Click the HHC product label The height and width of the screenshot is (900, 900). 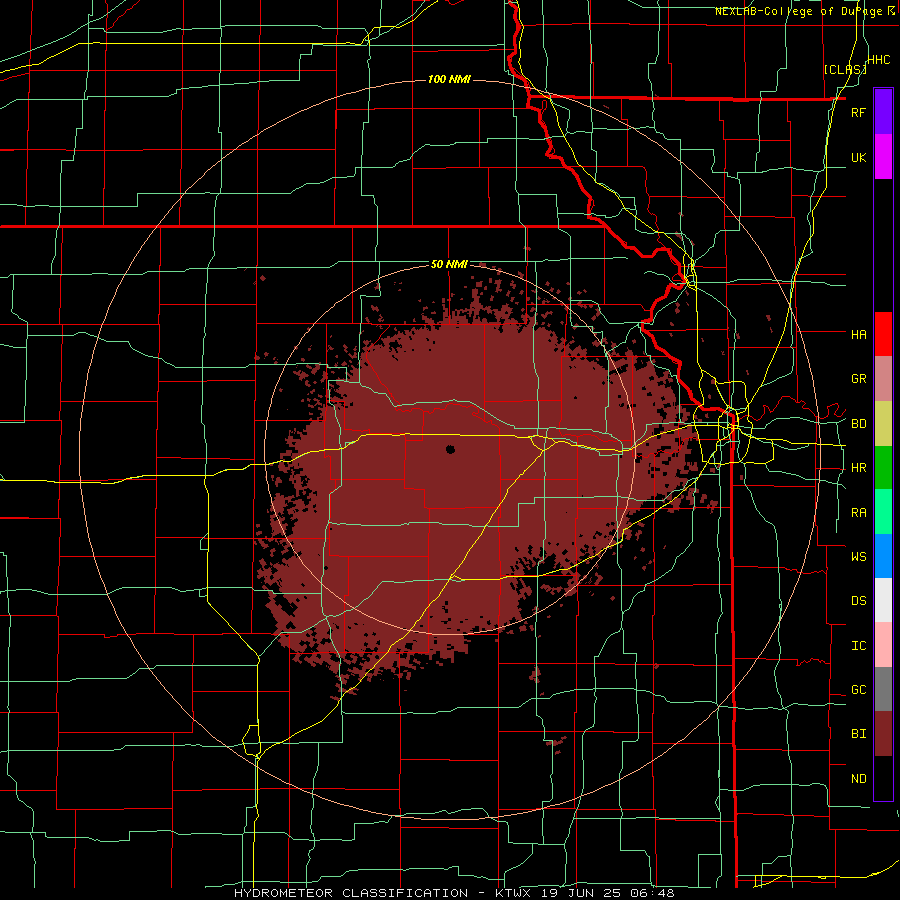tap(878, 59)
